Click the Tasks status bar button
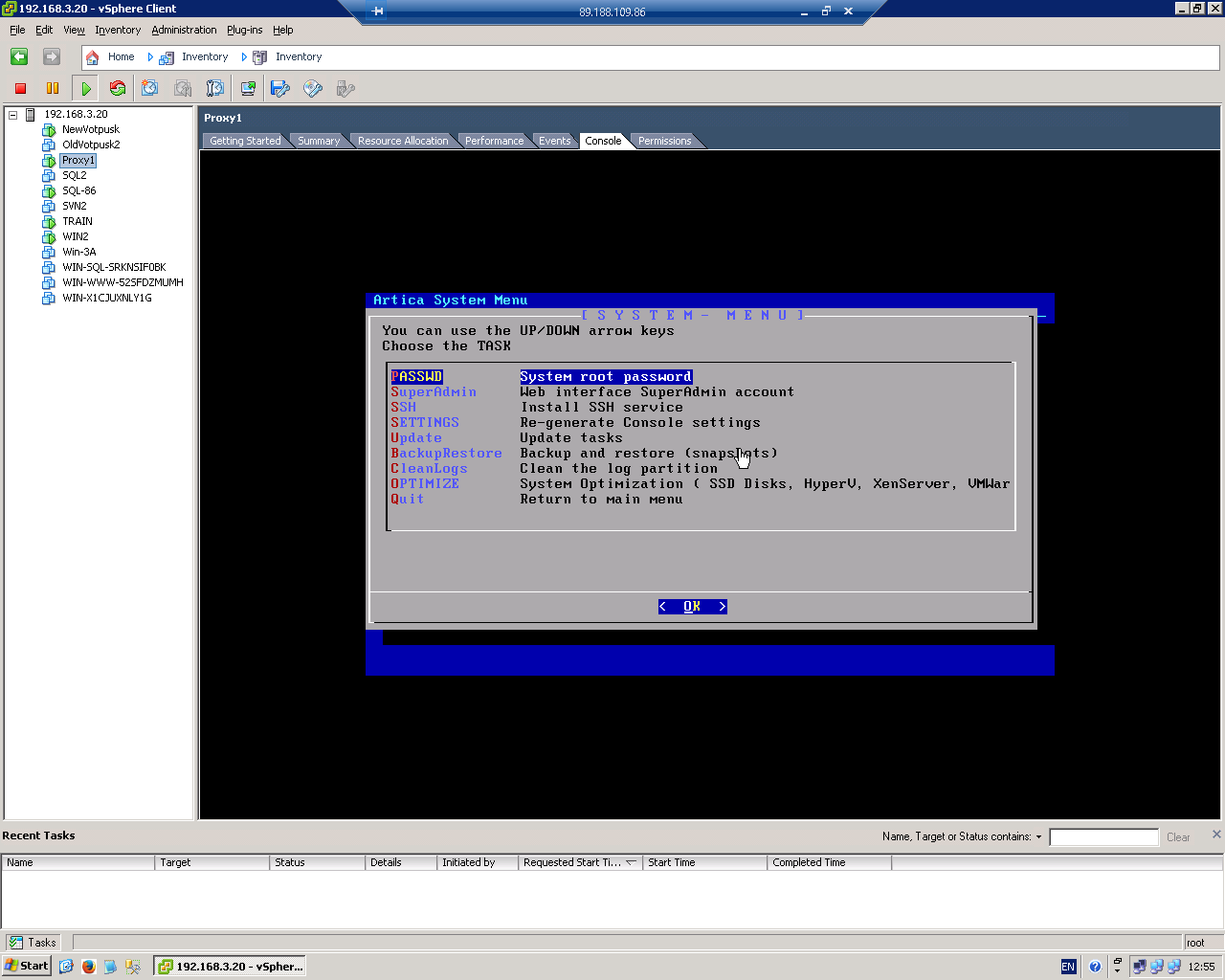The height and width of the screenshot is (980, 1225). (x=33, y=943)
